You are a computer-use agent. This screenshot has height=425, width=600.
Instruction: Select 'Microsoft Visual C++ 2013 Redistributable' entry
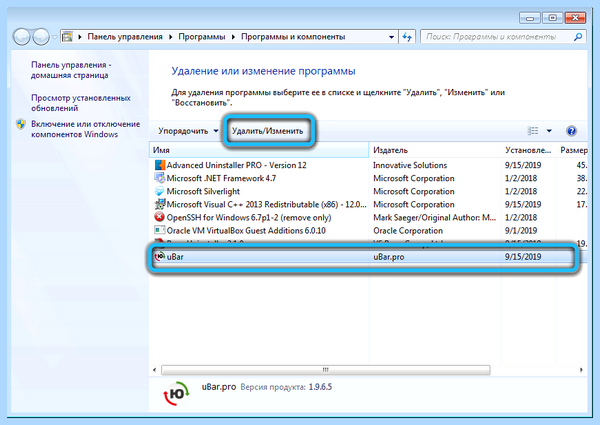267,205
